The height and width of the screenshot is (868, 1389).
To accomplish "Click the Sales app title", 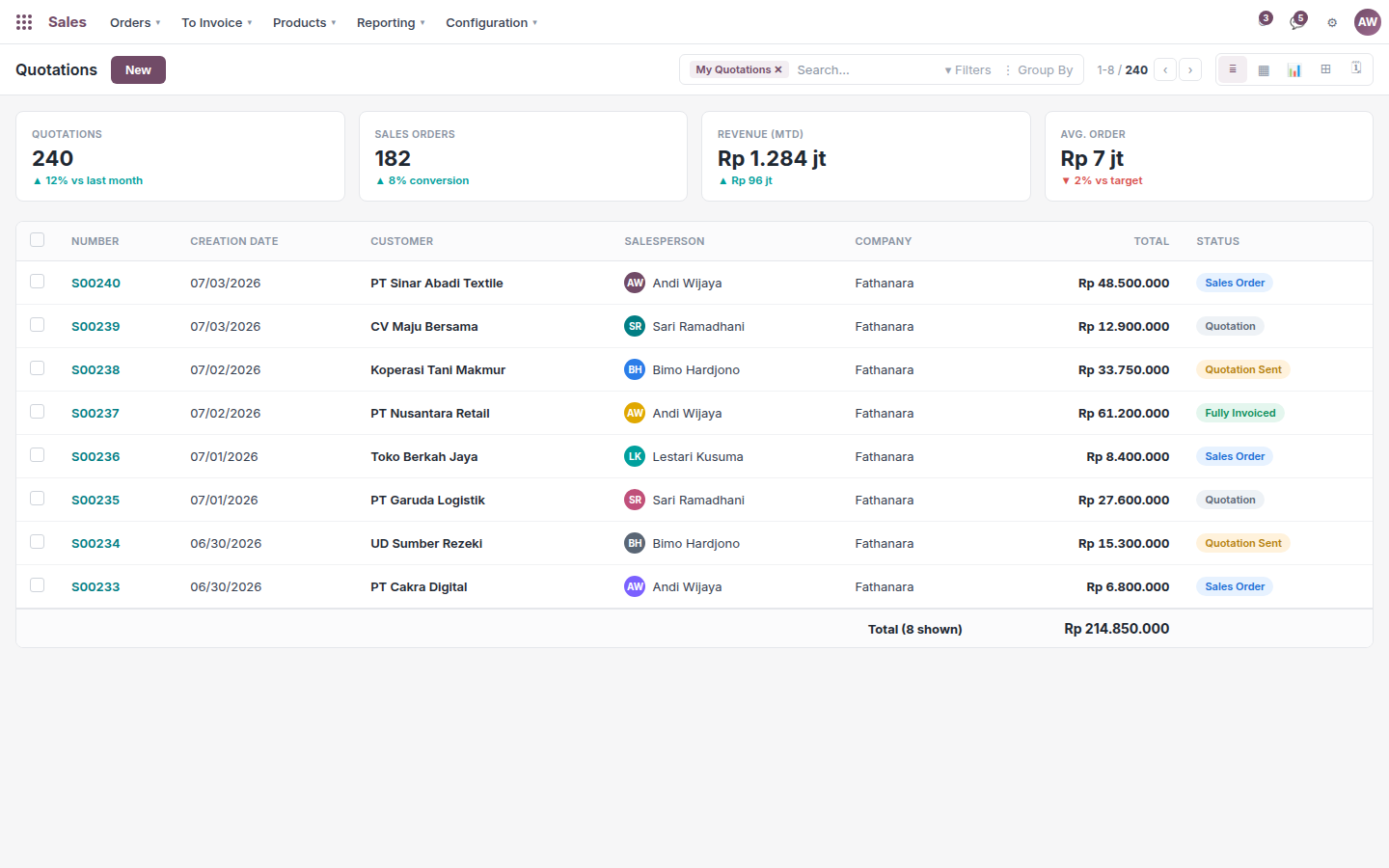I will pyautogui.click(x=68, y=22).
